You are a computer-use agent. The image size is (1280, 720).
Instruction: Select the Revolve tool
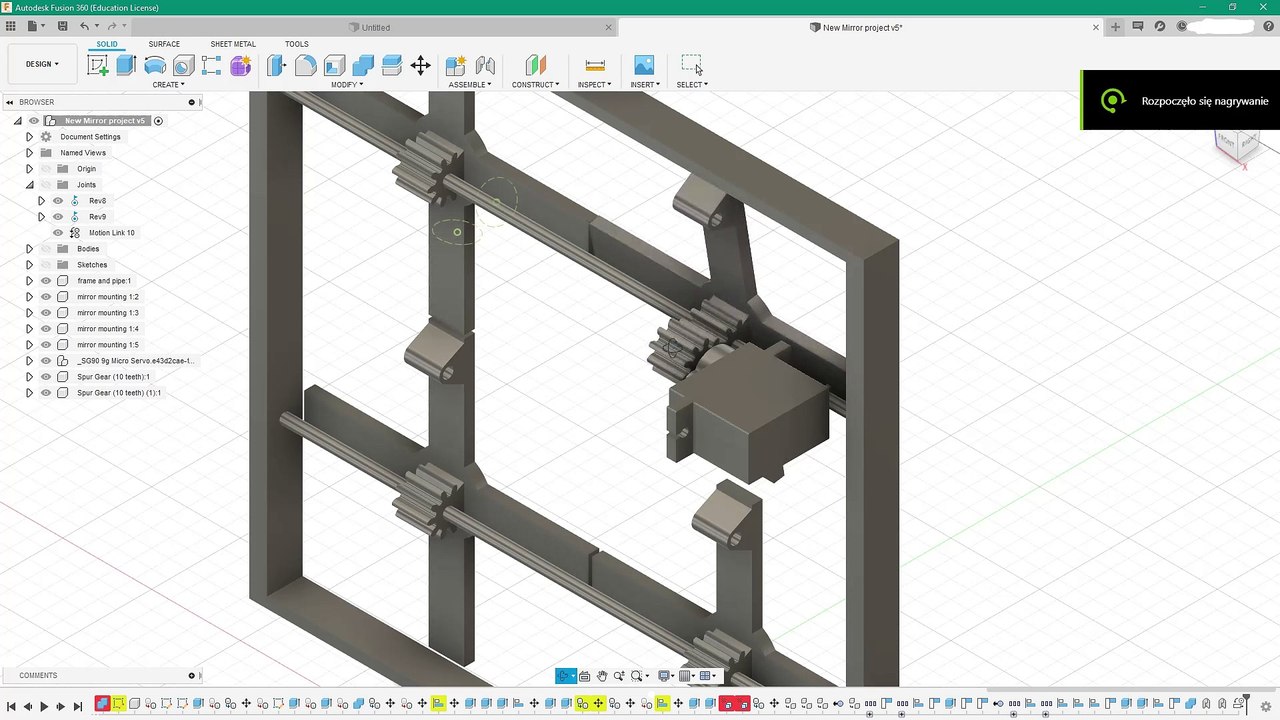point(155,66)
